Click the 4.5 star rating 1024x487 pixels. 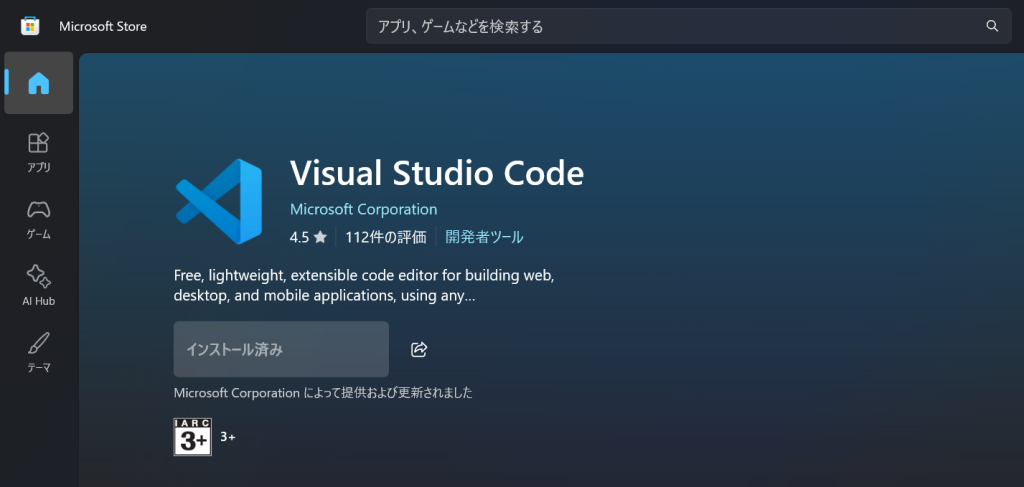[x=308, y=237]
